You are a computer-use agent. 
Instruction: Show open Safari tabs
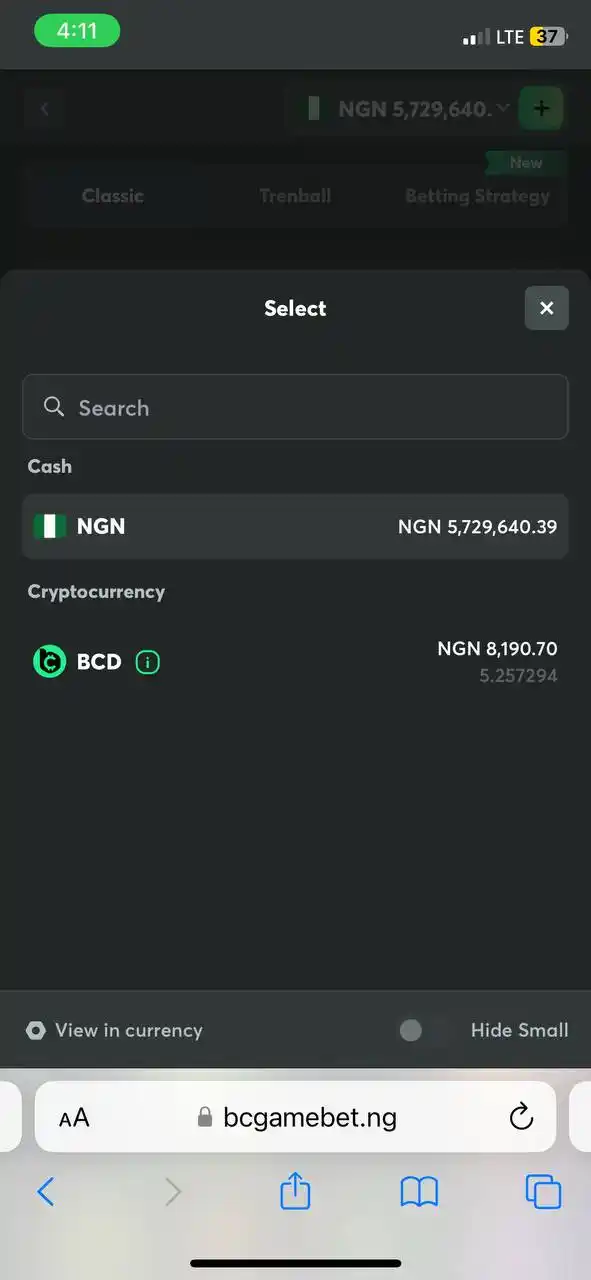(543, 1192)
